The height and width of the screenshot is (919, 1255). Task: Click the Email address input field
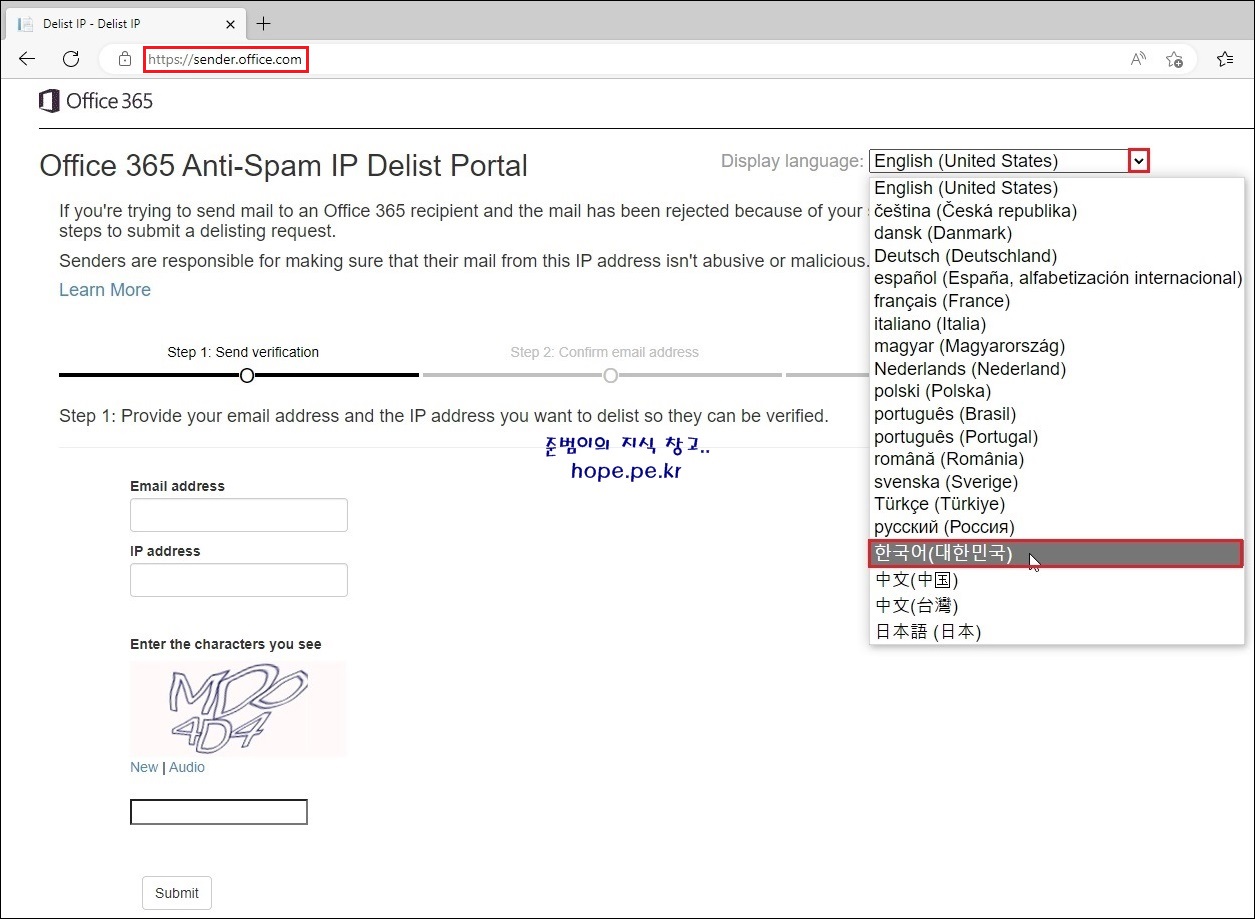click(x=239, y=515)
